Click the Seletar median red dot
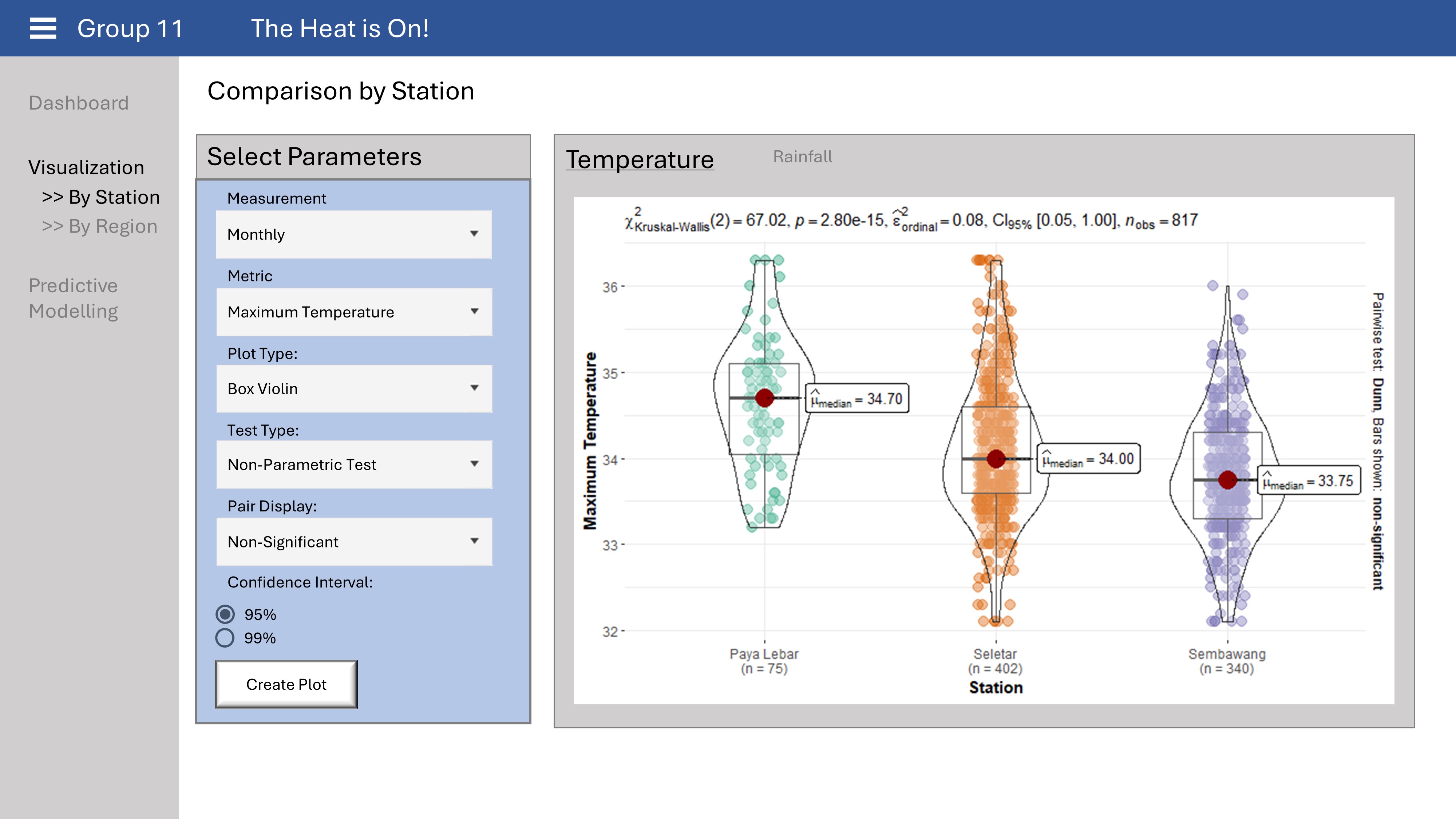Viewport: 1456px width, 819px height. point(996,458)
